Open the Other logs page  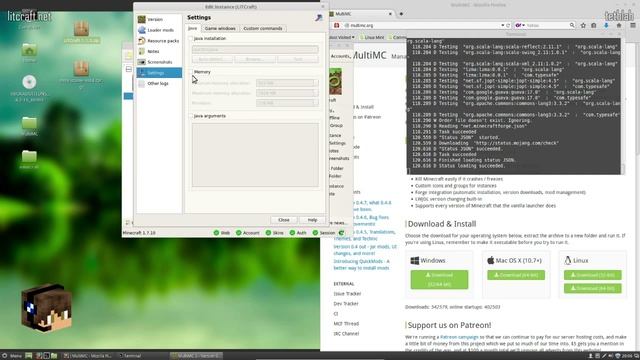(x=159, y=83)
